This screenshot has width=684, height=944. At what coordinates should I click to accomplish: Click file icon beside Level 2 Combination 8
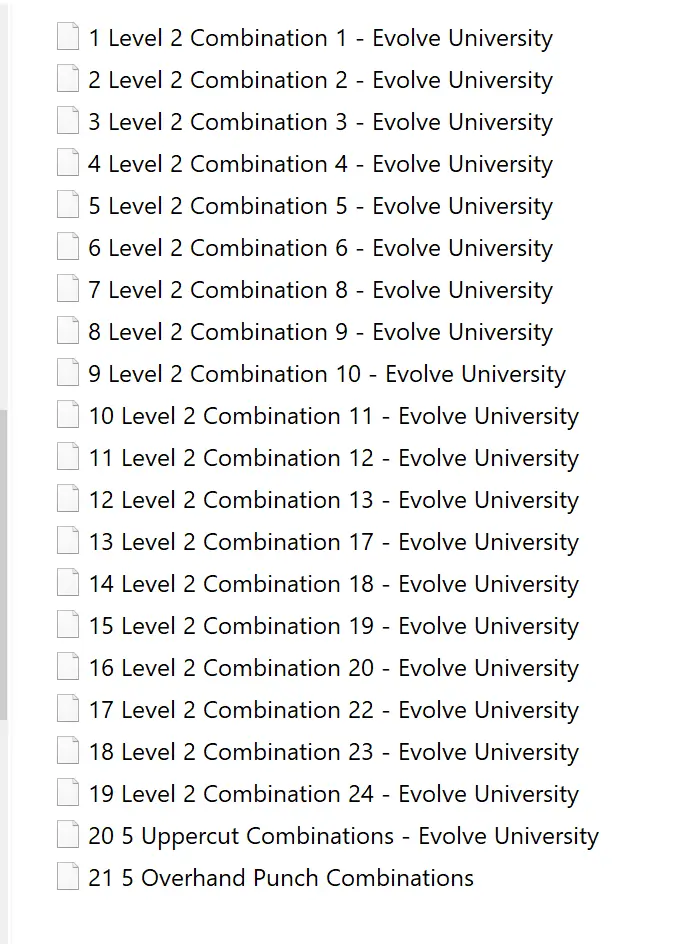point(68,290)
